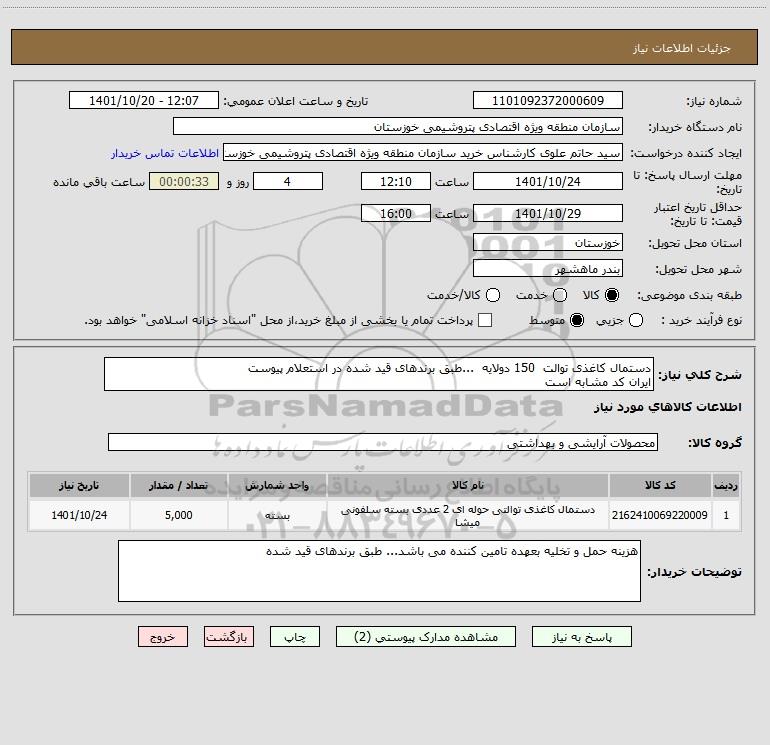770x745 pixels.
Task: Click the خروج exit button
Action: [x=163, y=636]
